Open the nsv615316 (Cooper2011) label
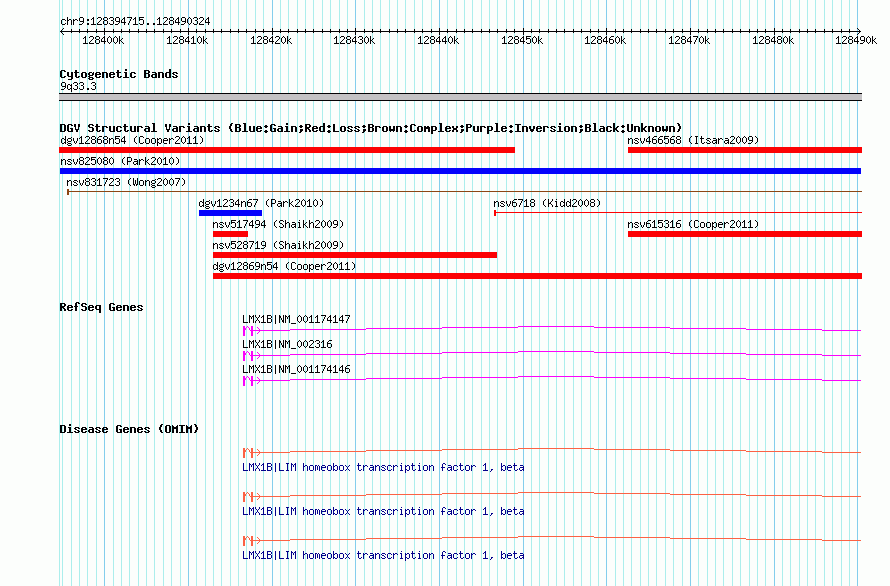The width and height of the screenshot is (890, 586). pyautogui.click(x=693, y=224)
